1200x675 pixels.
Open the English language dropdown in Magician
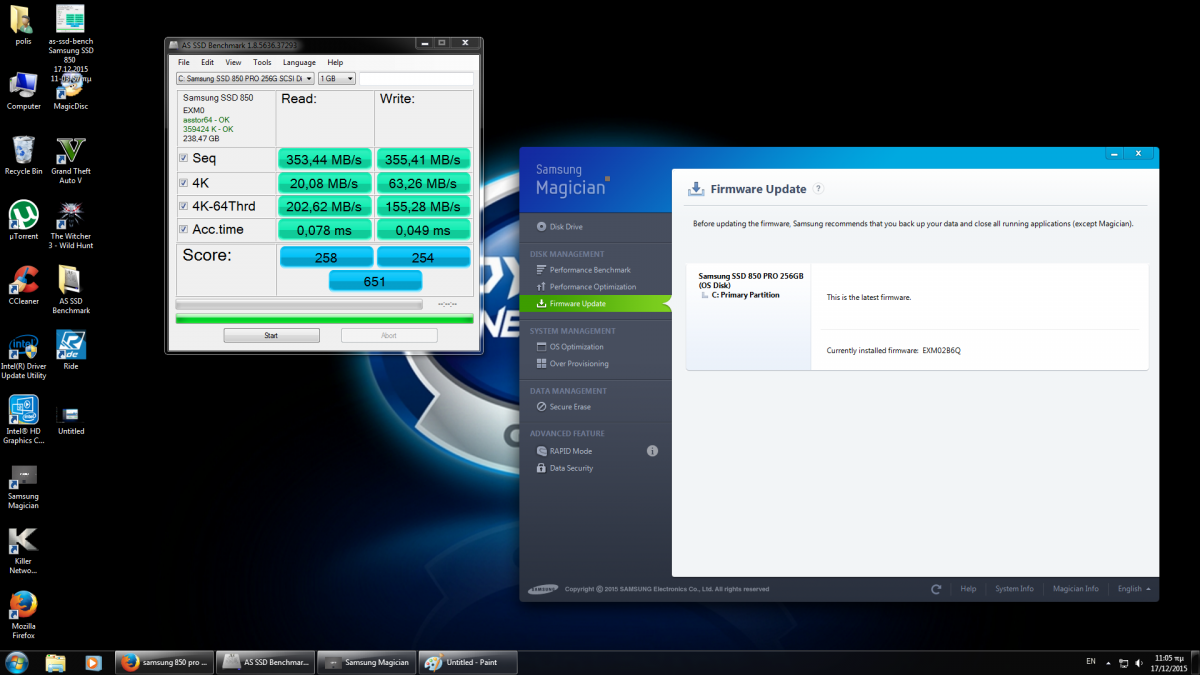coord(1134,589)
